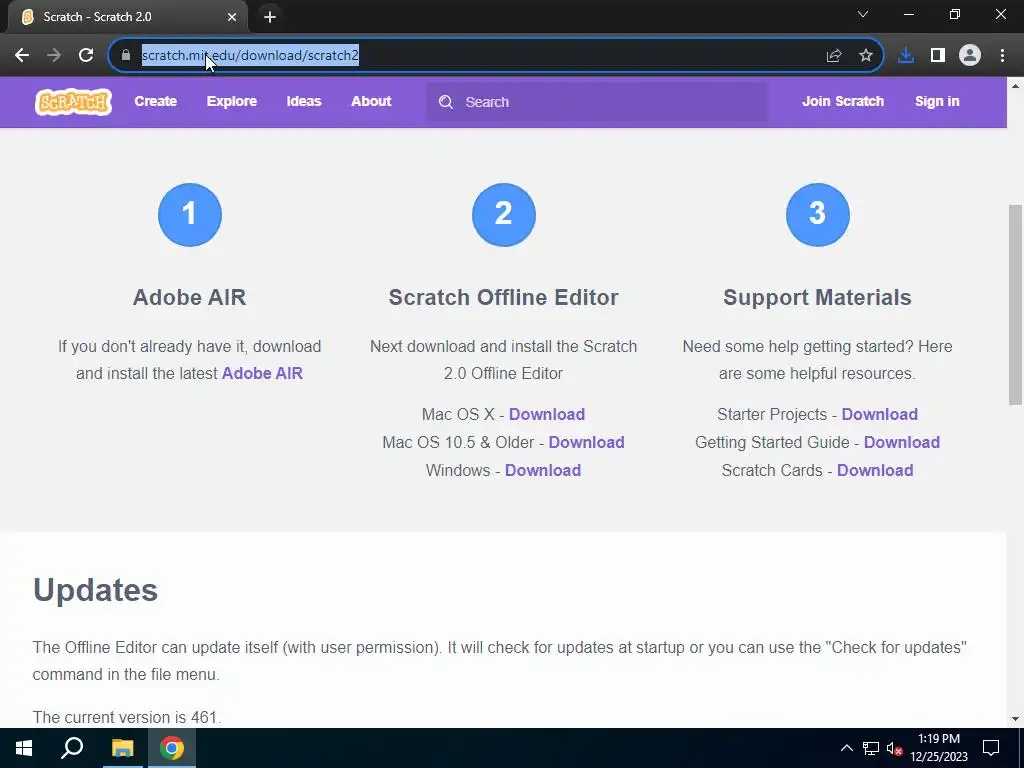Click "The current version is 461." text
Image resolution: width=1024 pixels, height=768 pixels.
(127, 717)
